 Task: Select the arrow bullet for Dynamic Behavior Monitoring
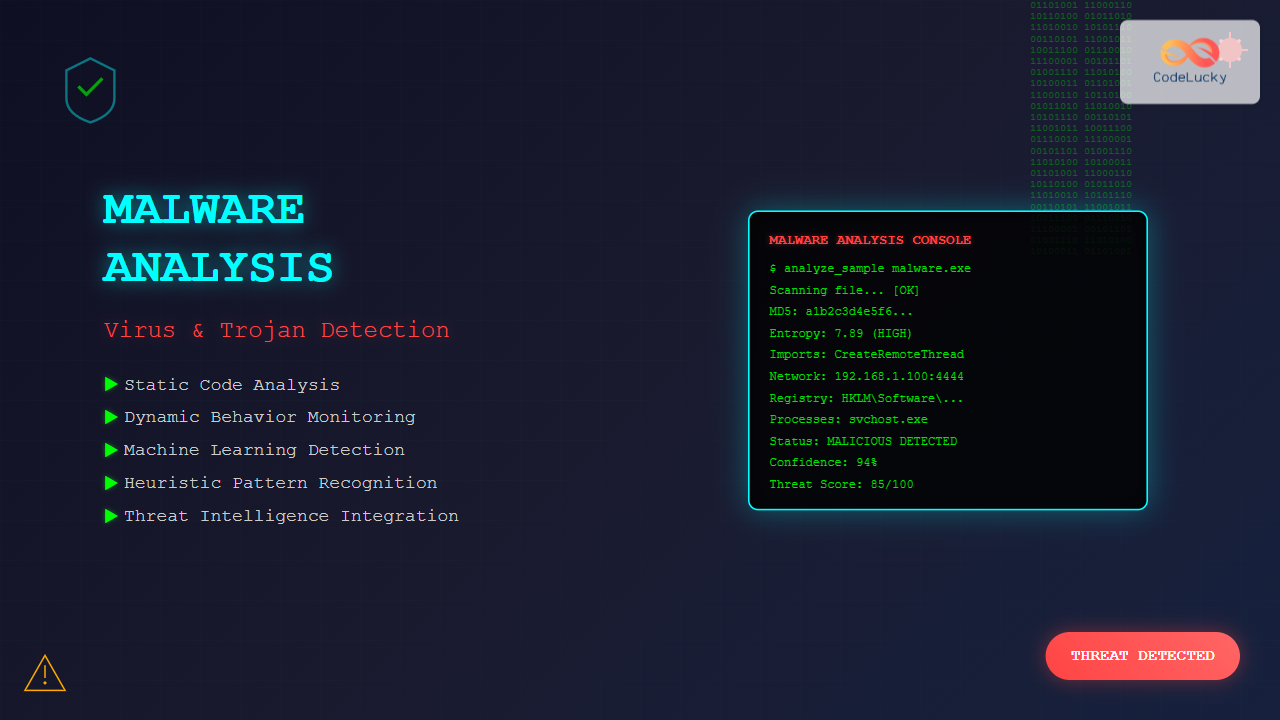click(x=111, y=417)
